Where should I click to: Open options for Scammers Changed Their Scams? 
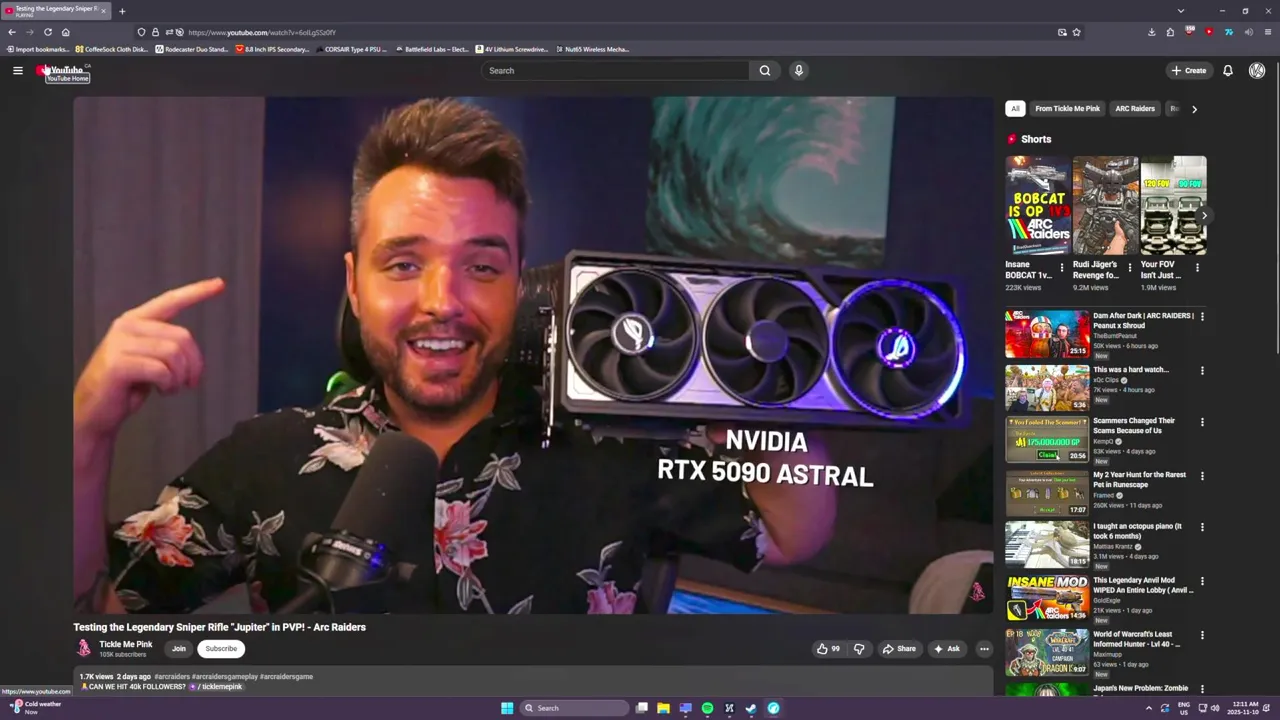point(1202,422)
